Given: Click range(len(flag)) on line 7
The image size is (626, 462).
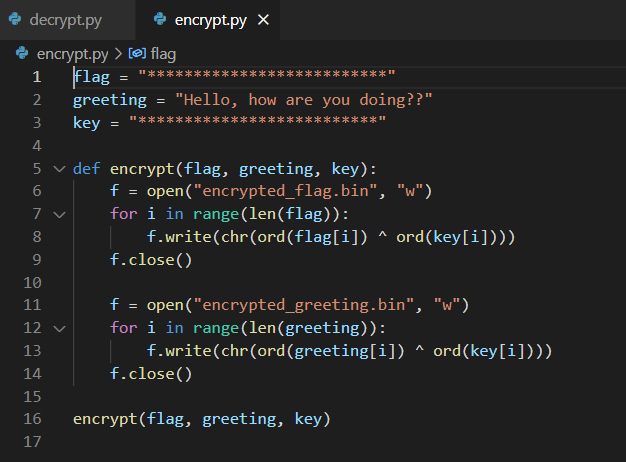Looking at the screenshot, I should (x=266, y=214).
